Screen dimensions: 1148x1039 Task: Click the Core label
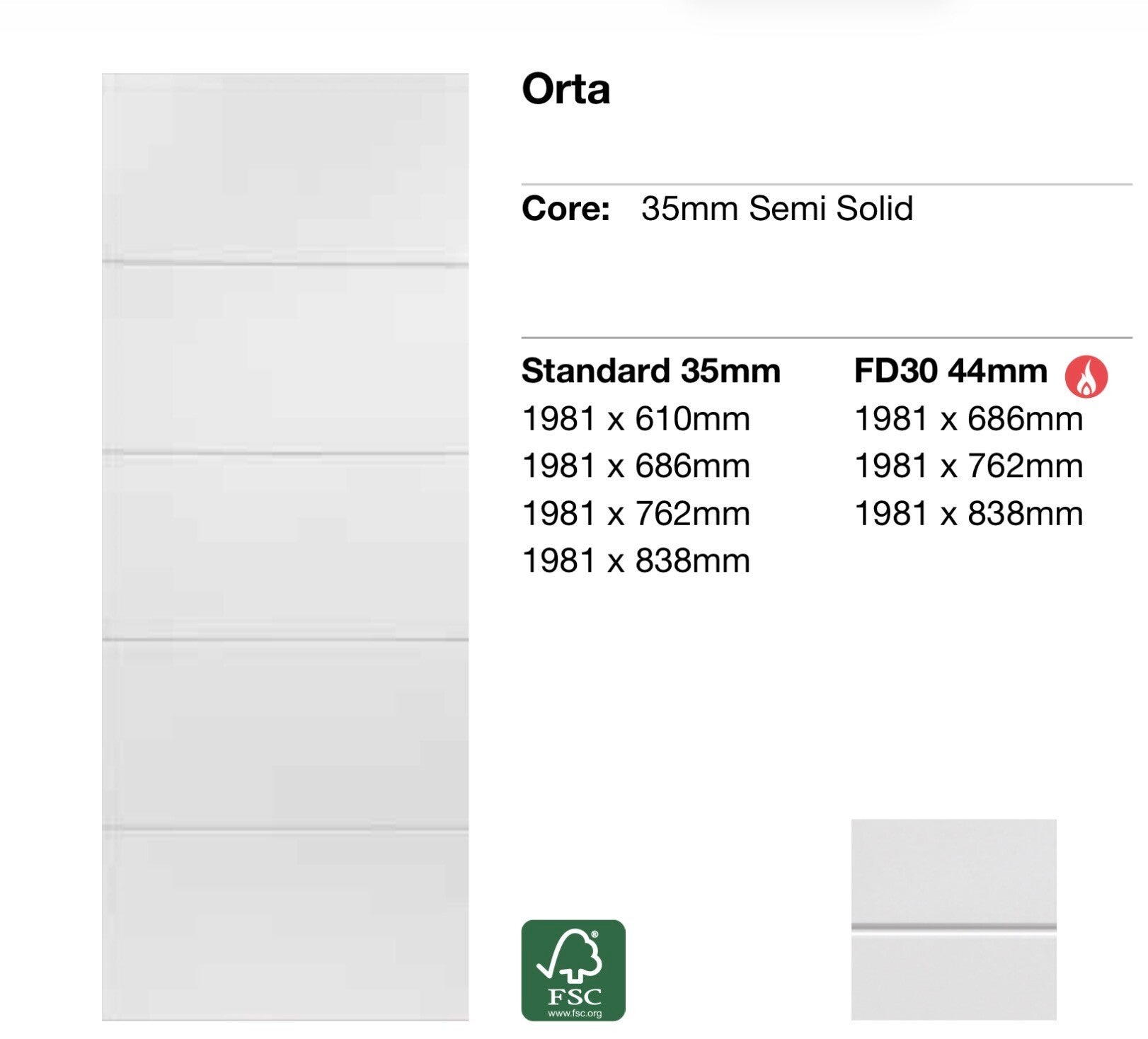(566, 208)
